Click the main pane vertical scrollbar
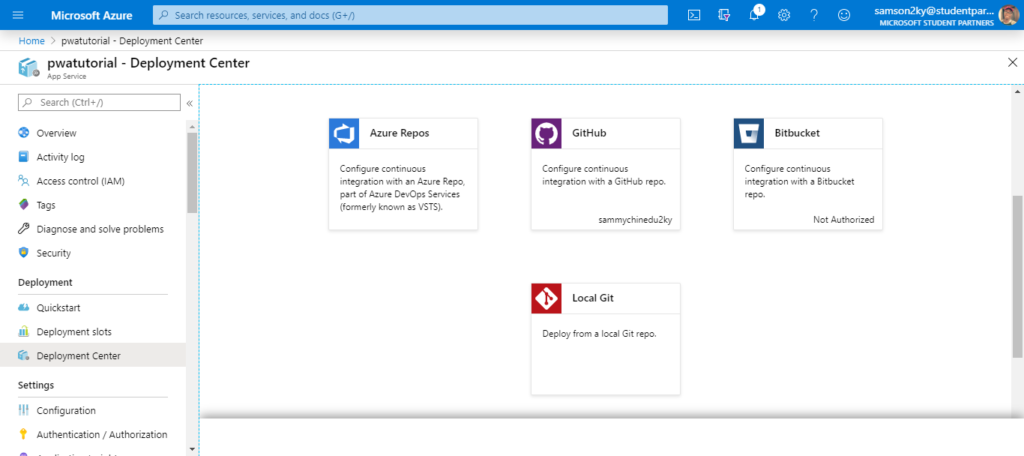This screenshot has height=456, width=1024. (x=1017, y=276)
